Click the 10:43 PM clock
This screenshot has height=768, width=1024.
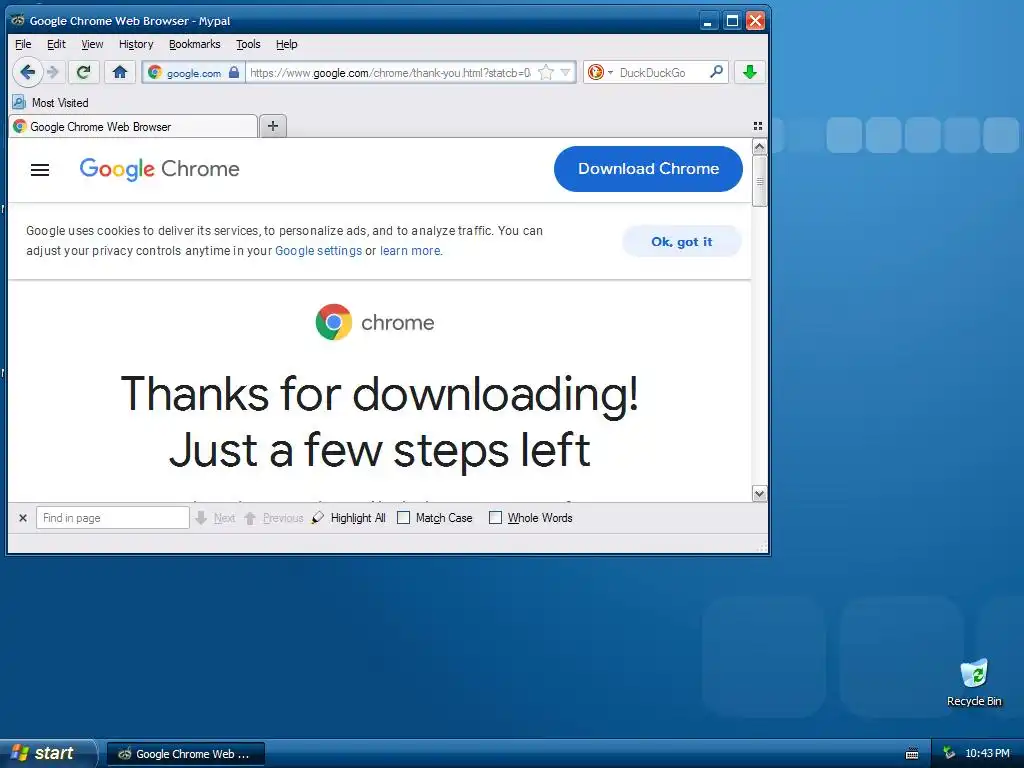click(987, 754)
